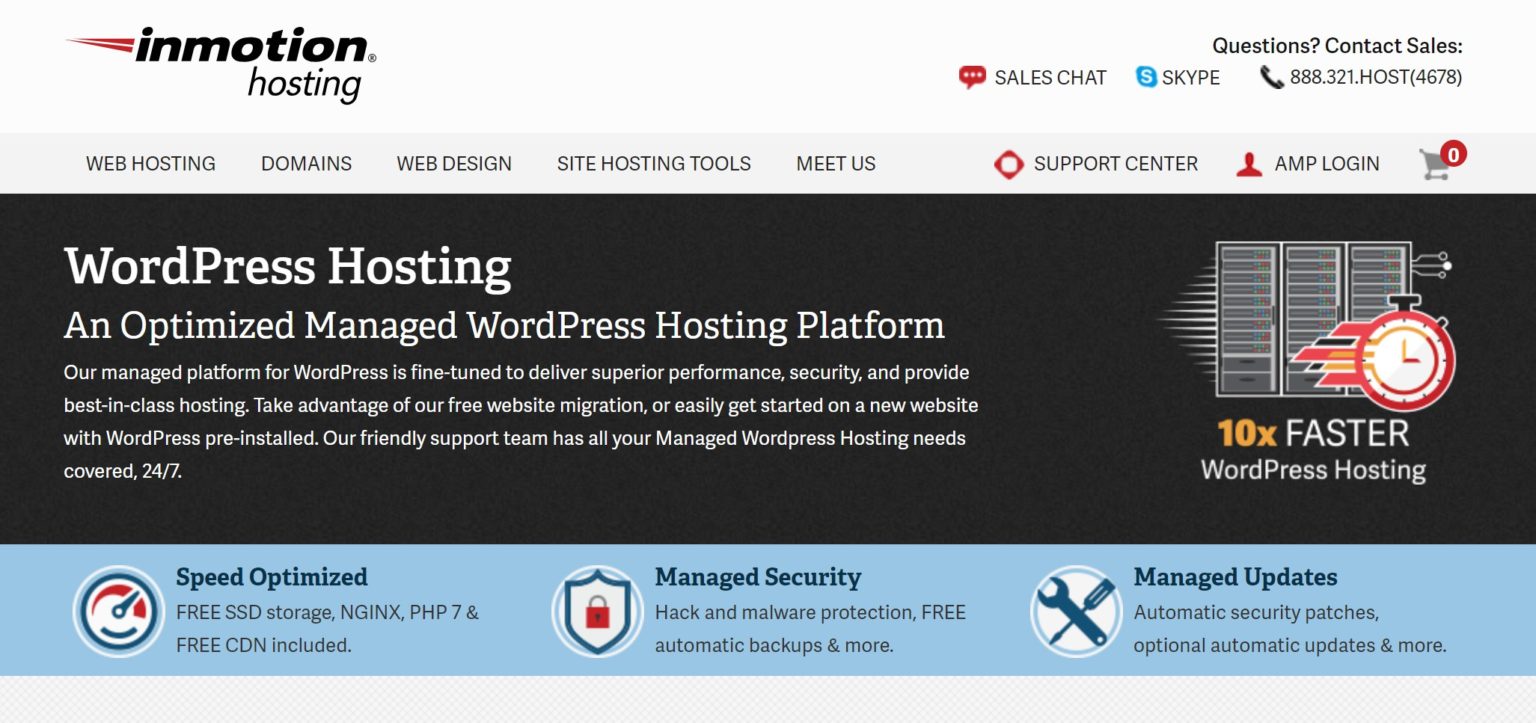Click 'Automatic security patches,' text
Viewport: 1536px width, 723px height.
click(1256, 612)
